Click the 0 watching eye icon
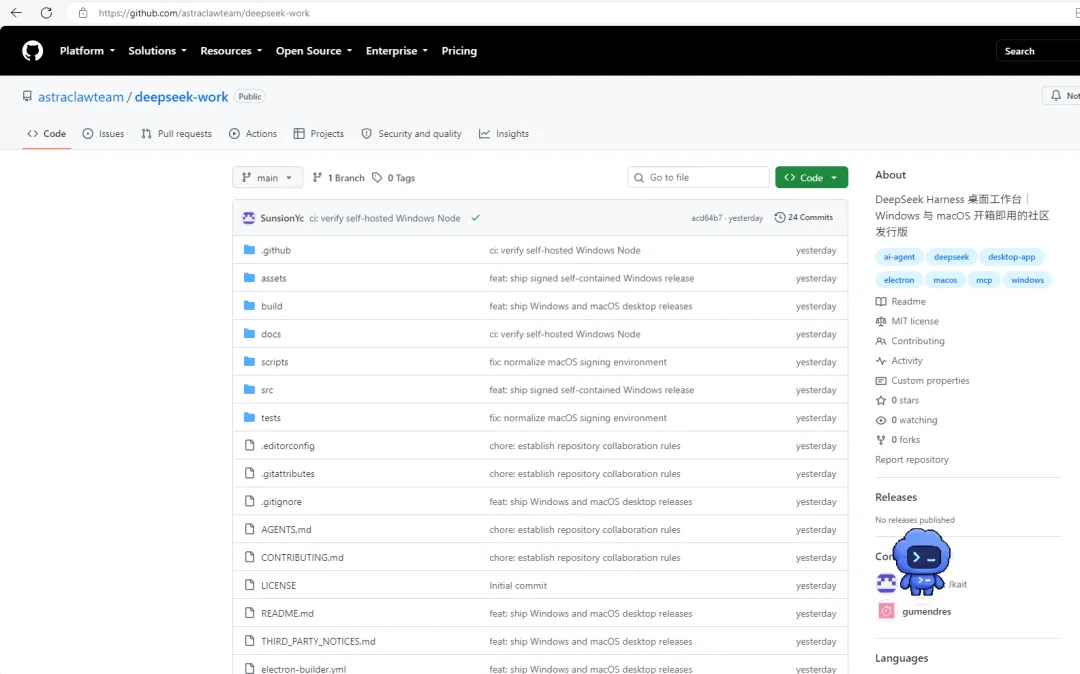The height and width of the screenshot is (674, 1080). (880, 420)
